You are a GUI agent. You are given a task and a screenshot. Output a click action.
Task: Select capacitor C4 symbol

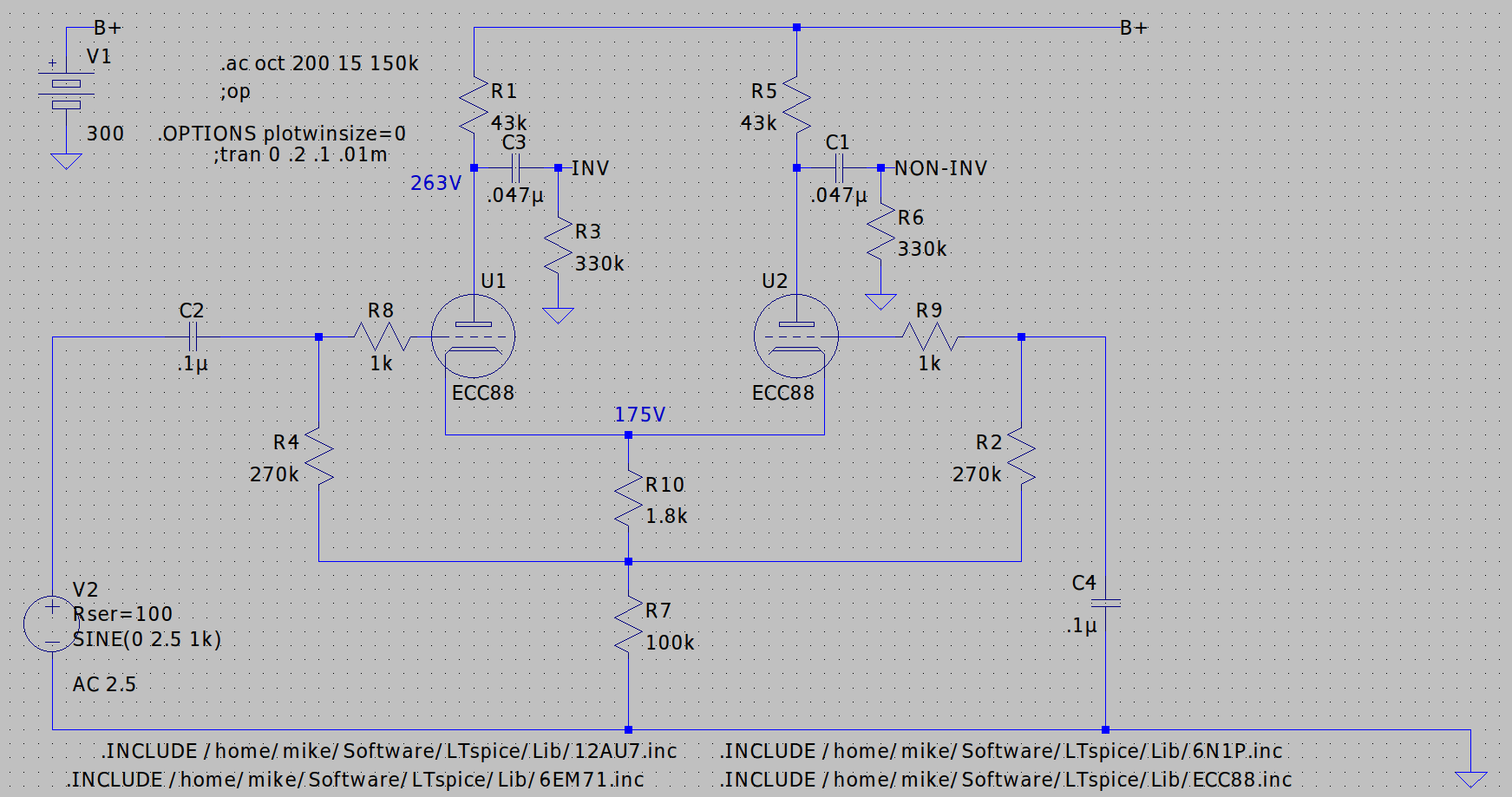tap(1105, 603)
